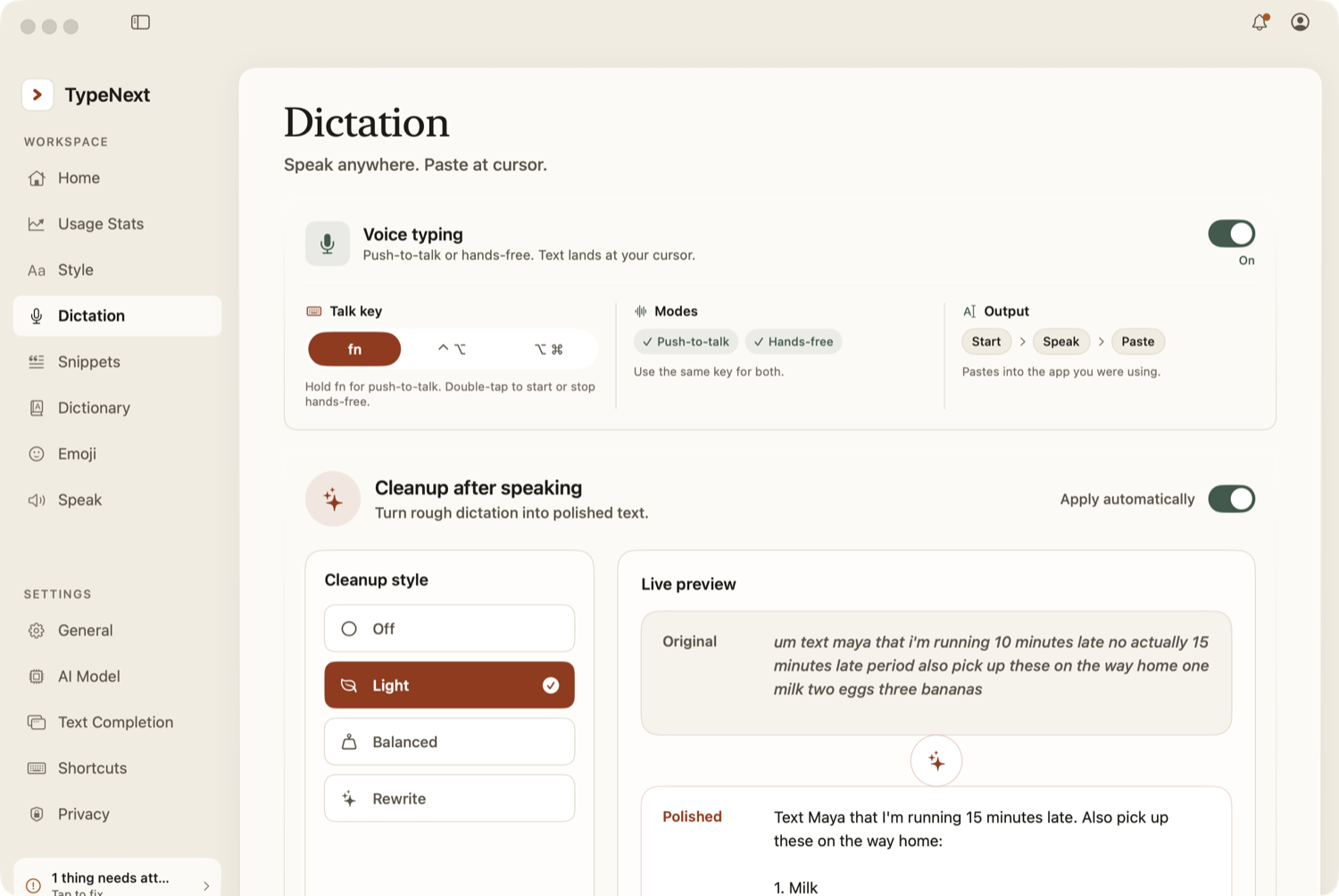Toggle the Apply automatically switch

(1232, 499)
